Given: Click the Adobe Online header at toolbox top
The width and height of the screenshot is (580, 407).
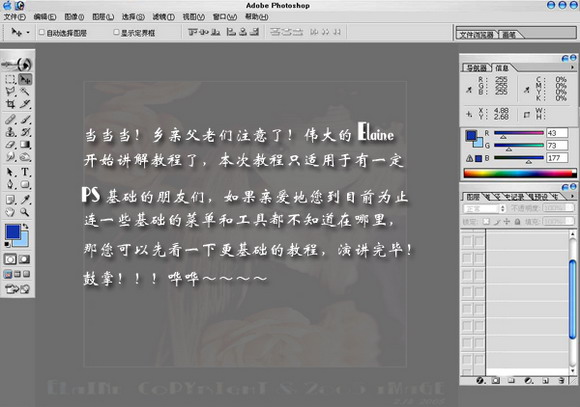Looking at the screenshot, I should (17, 64).
